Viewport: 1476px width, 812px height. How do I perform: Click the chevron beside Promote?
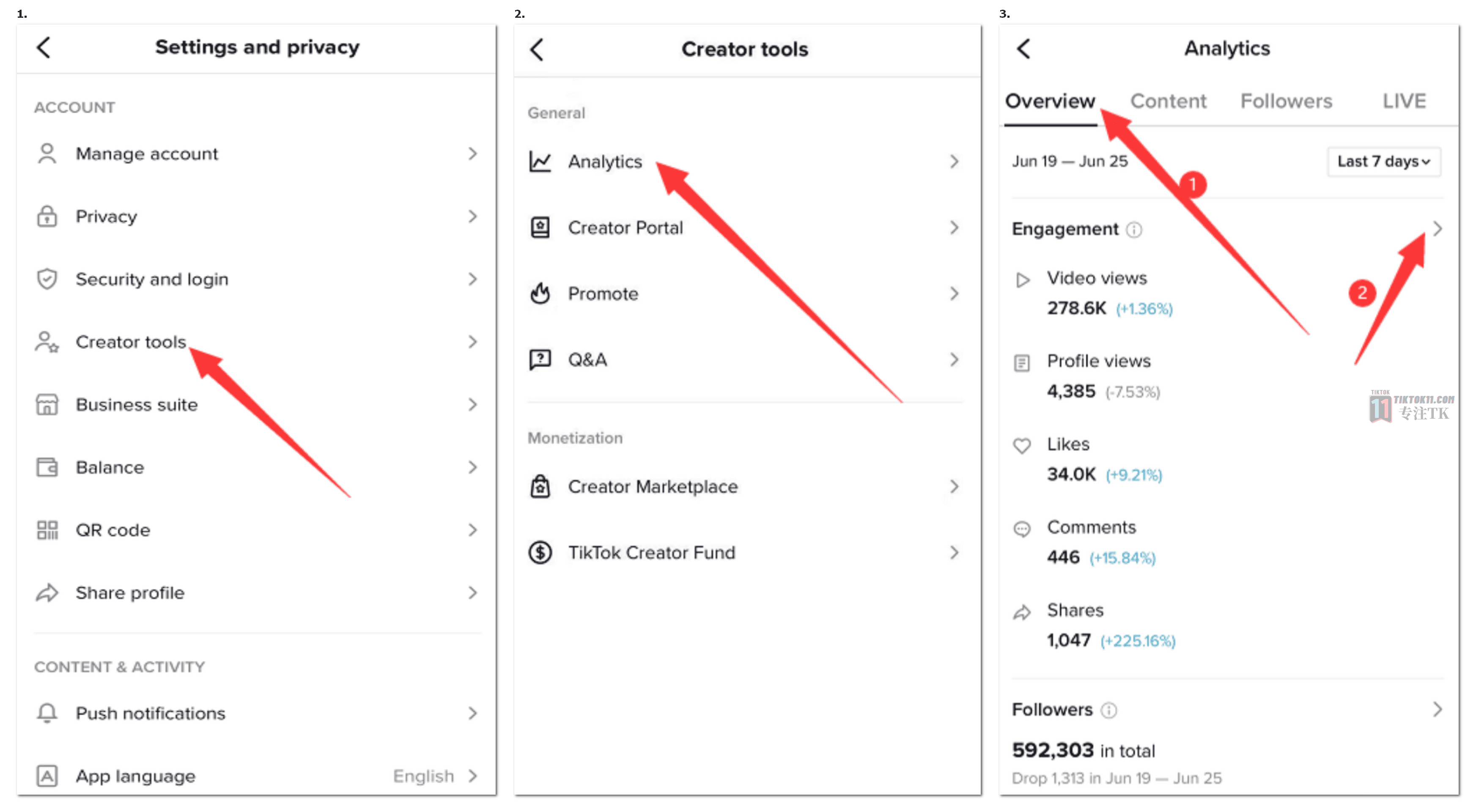954,294
